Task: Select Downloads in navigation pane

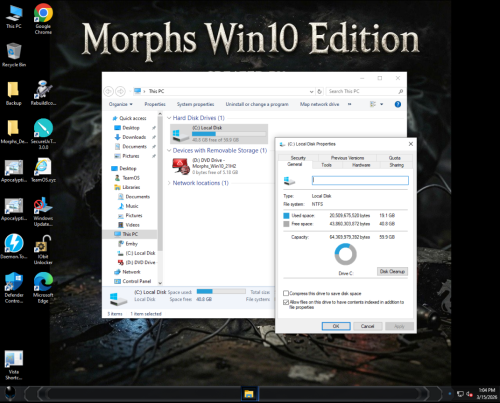Action: point(134,137)
